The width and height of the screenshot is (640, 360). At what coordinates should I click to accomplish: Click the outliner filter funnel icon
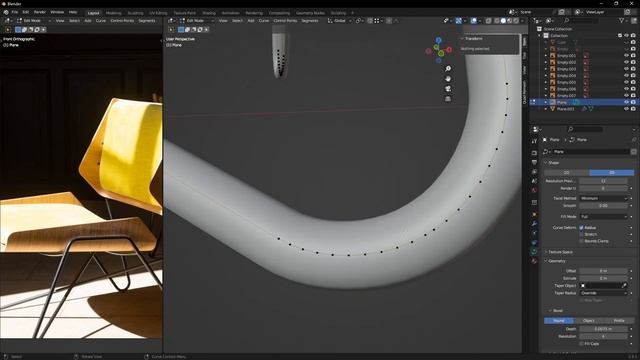(622, 20)
